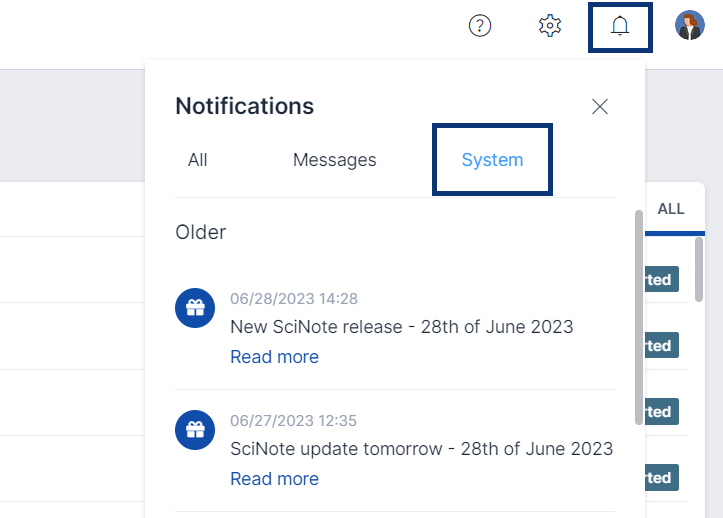723x518 pixels.
Task: Open the user profile avatar
Action: tap(689, 26)
